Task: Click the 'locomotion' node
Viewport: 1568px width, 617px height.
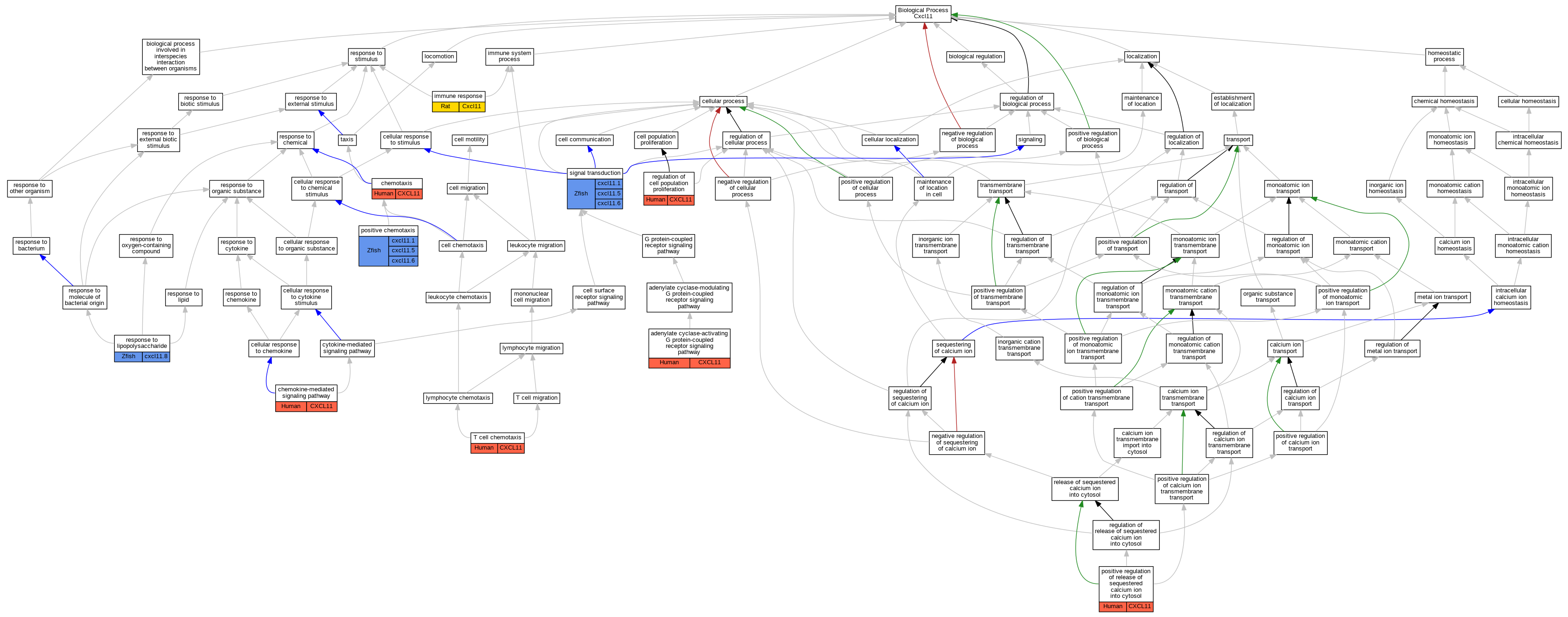Action: point(439,56)
